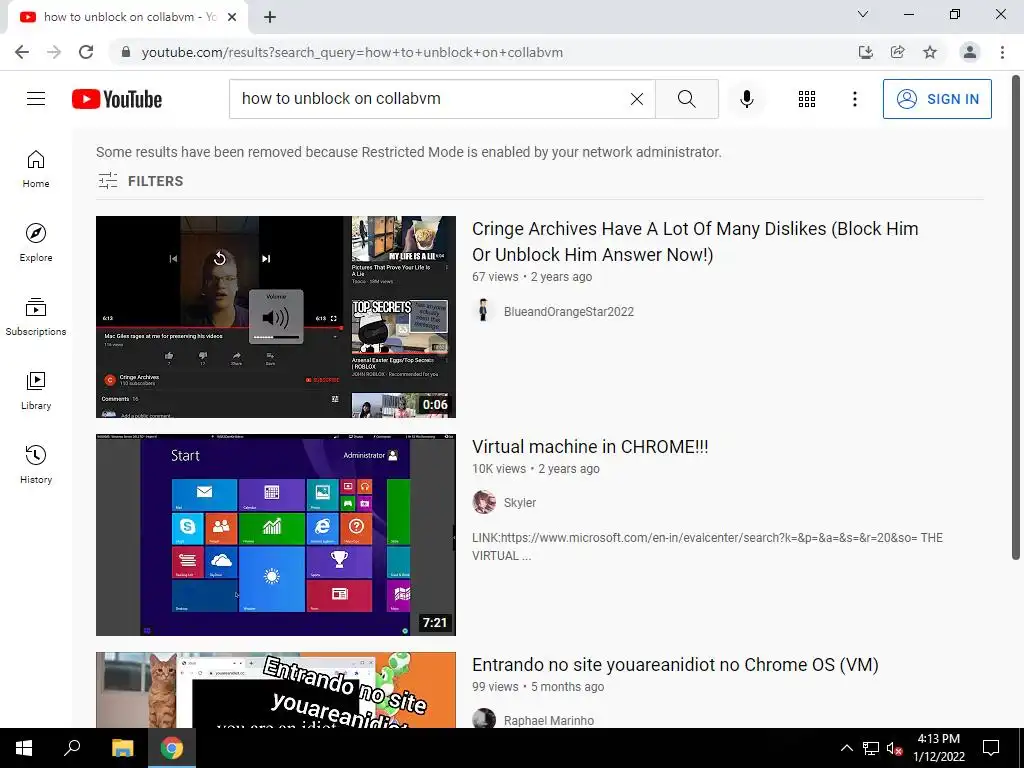Viewport: 1024px width, 768px height.
Task: Open Chrome tab search dropdown
Action: 863,14
